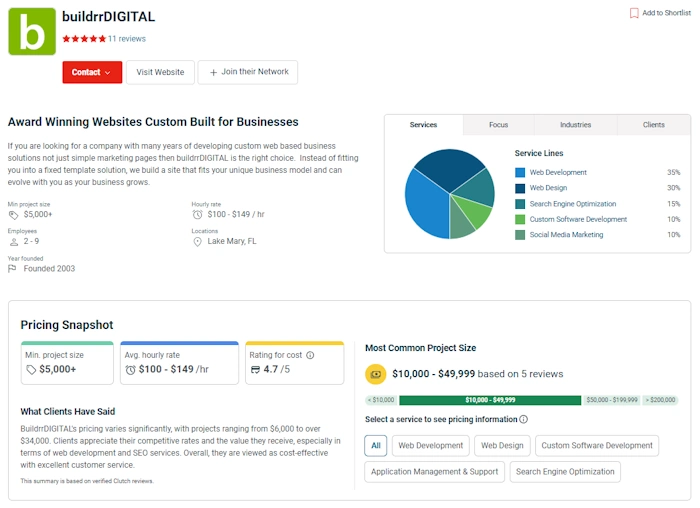Click the Avg. hourly rate card
Screen dimensions: 700x508
tap(179, 363)
